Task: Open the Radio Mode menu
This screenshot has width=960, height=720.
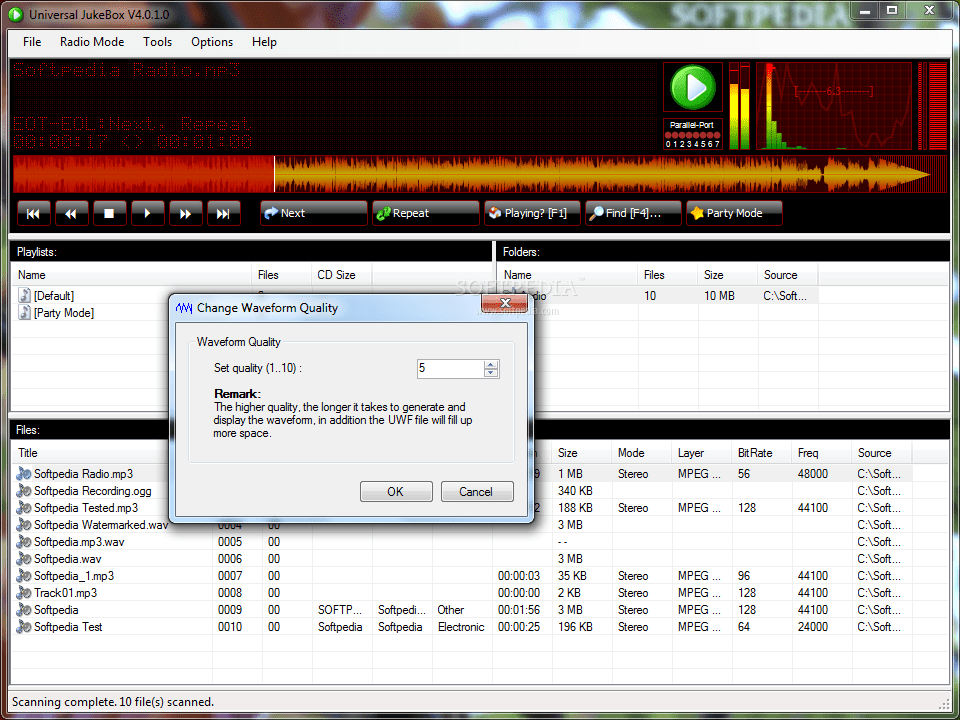Action: 92,42
